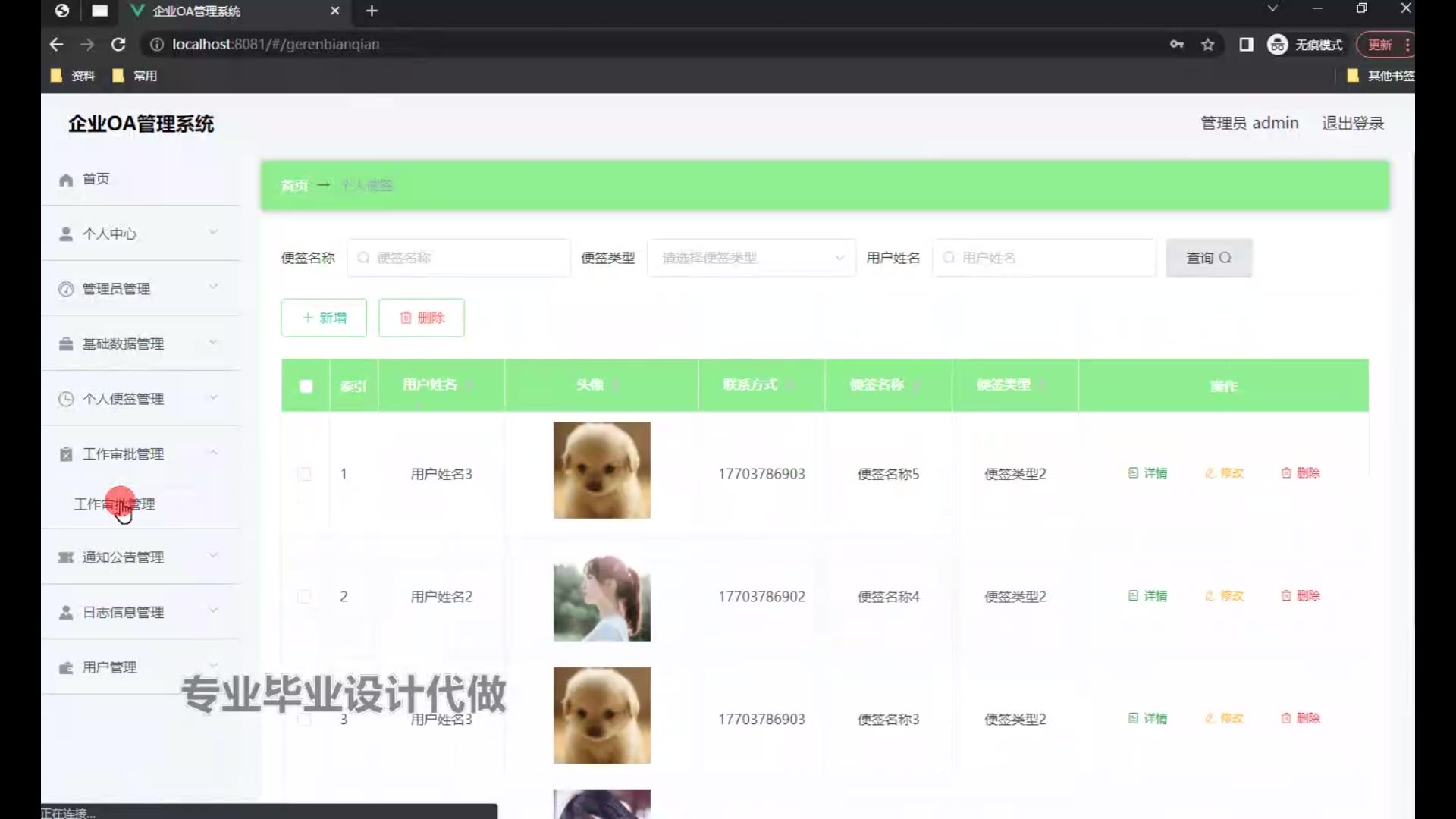Click the 详情 icon in row 1
This screenshot has height=819, width=1456.
point(1133,473)
